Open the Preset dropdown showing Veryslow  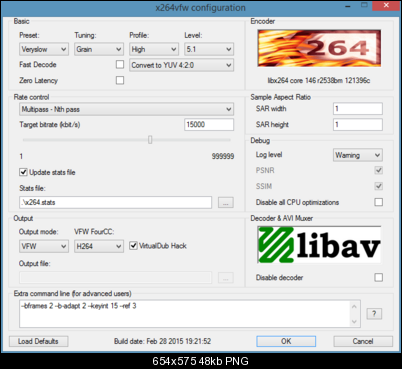point(44,49)
